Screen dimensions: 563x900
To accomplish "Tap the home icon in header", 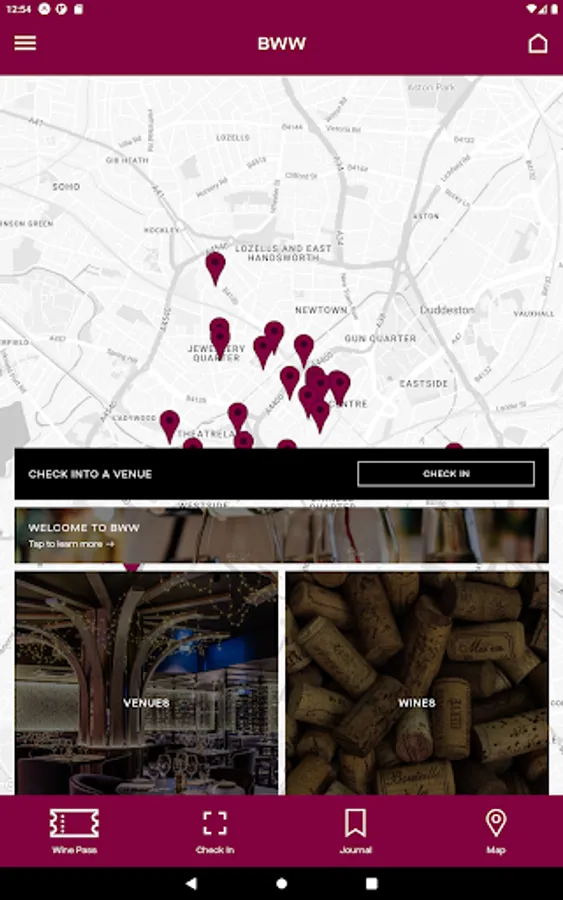I will pyautogui.click(x=538, y=43).
